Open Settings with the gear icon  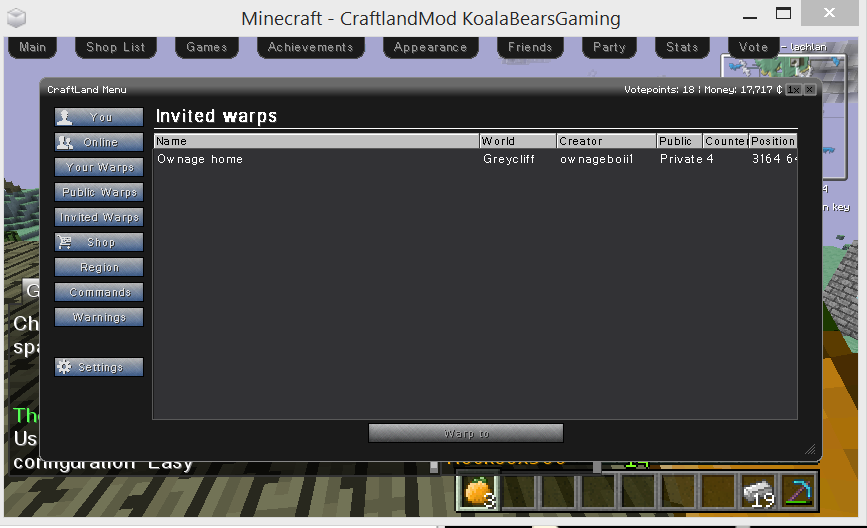click(x=99, y=367)
